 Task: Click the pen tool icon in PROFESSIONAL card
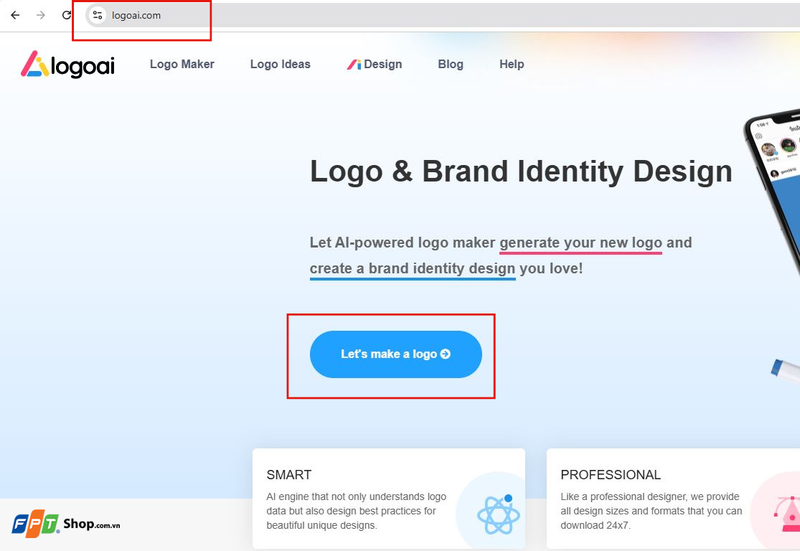(x=788, y=514)
